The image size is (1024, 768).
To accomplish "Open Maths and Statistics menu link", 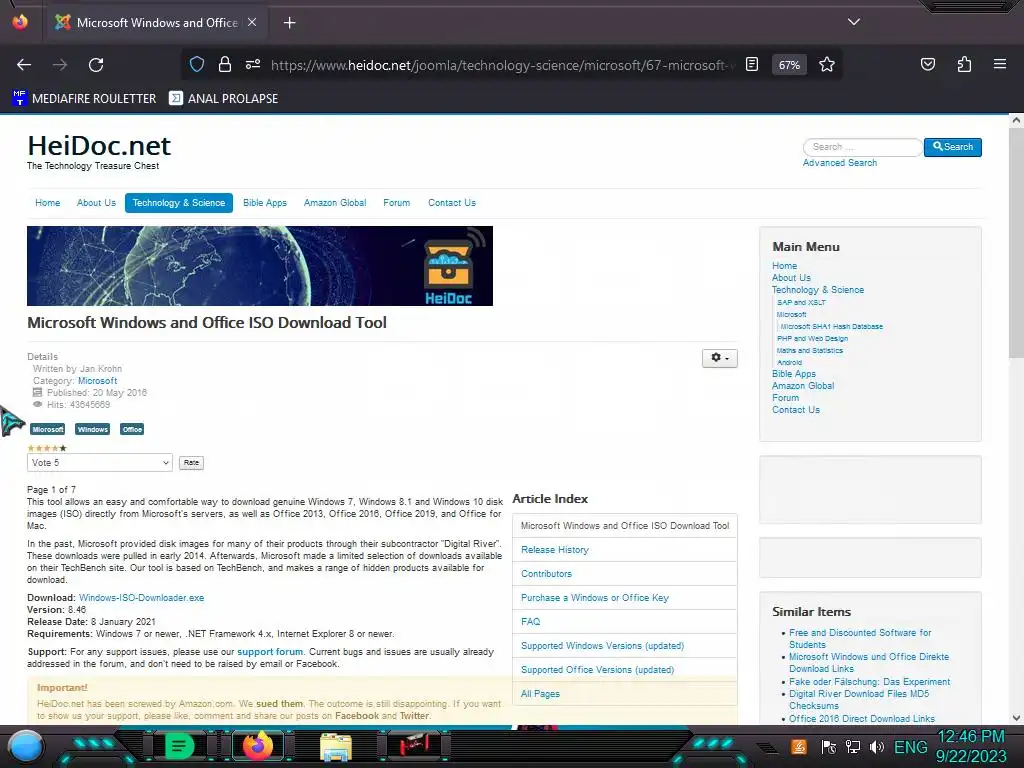I will tap(810, 350).
